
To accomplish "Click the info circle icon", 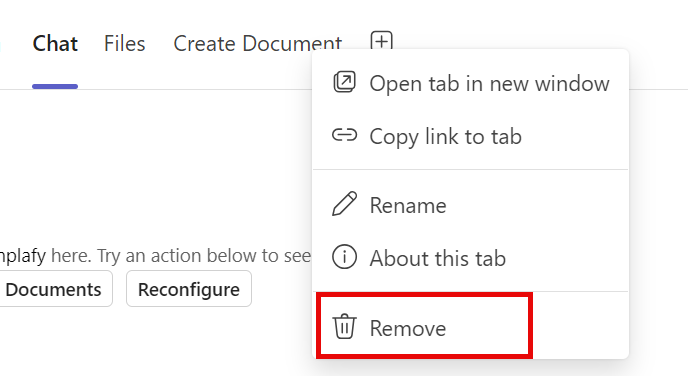I will pyautogui.click(x=344, y=257).
